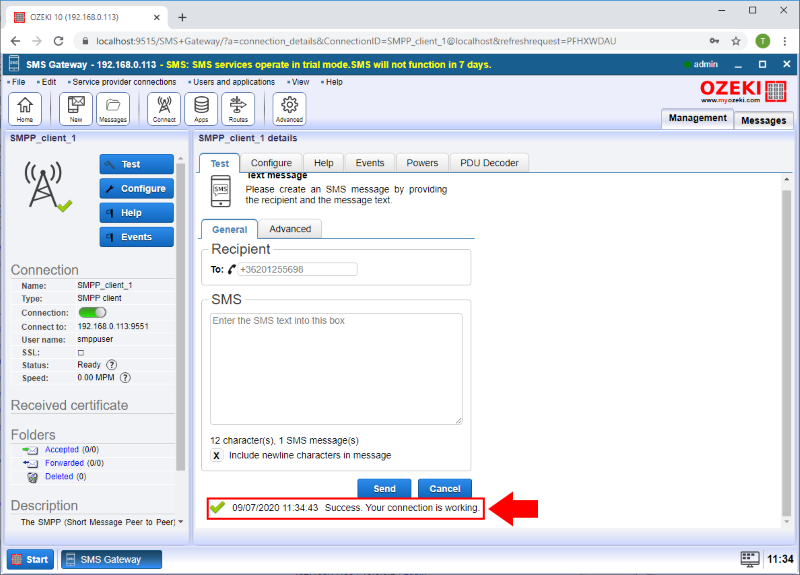Click the SMS text box

336,369
